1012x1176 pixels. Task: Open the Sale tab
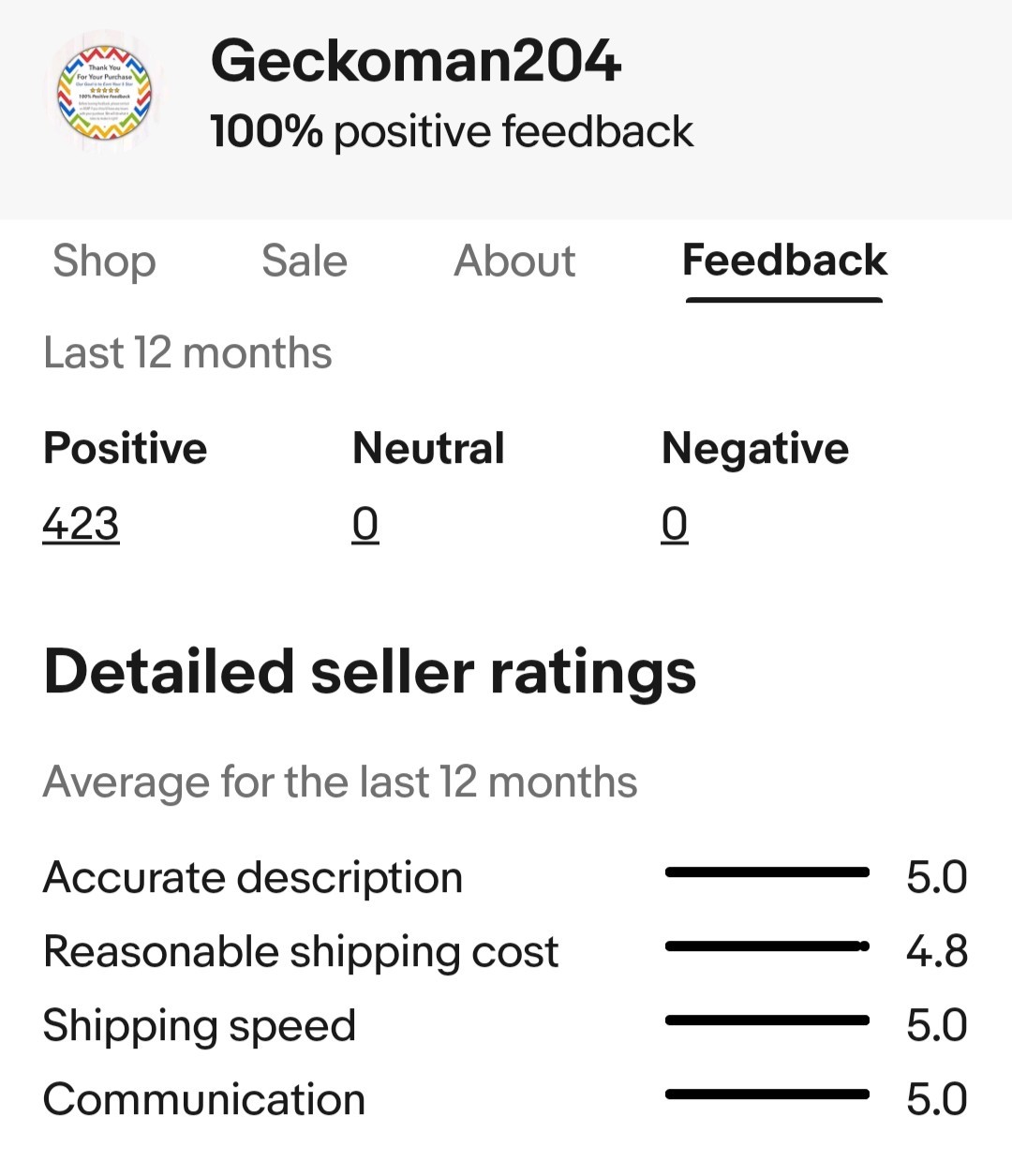[x=305, y=261]
